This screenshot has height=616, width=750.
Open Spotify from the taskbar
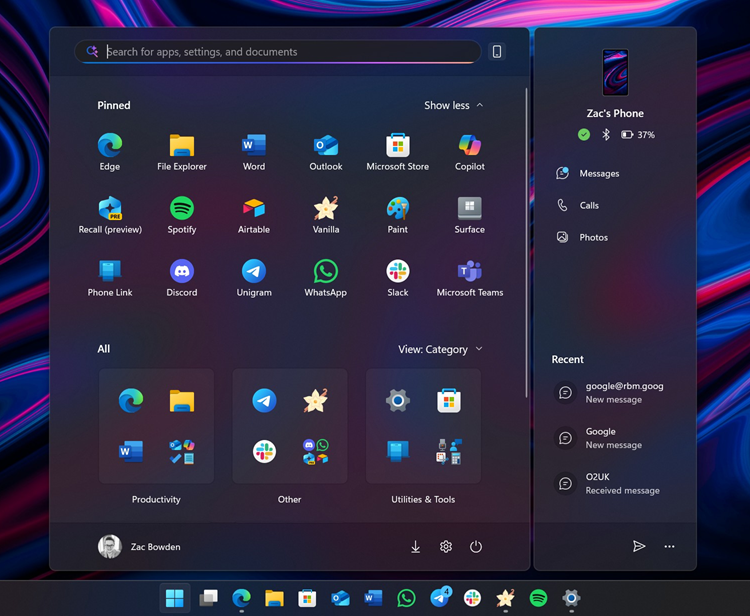539,598
